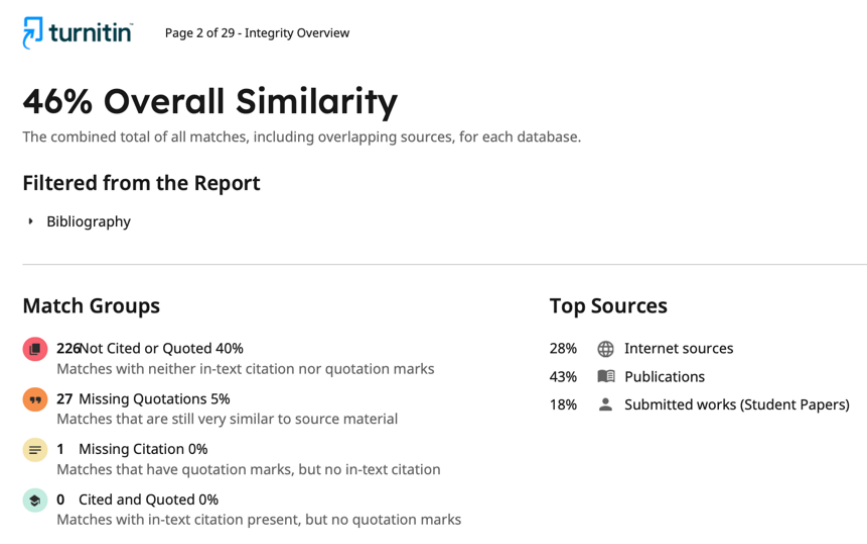Click Submitted works (Student Papers) label
This screenshot has height=544, width=867.
pyautogui.click(x=736, y=405)
